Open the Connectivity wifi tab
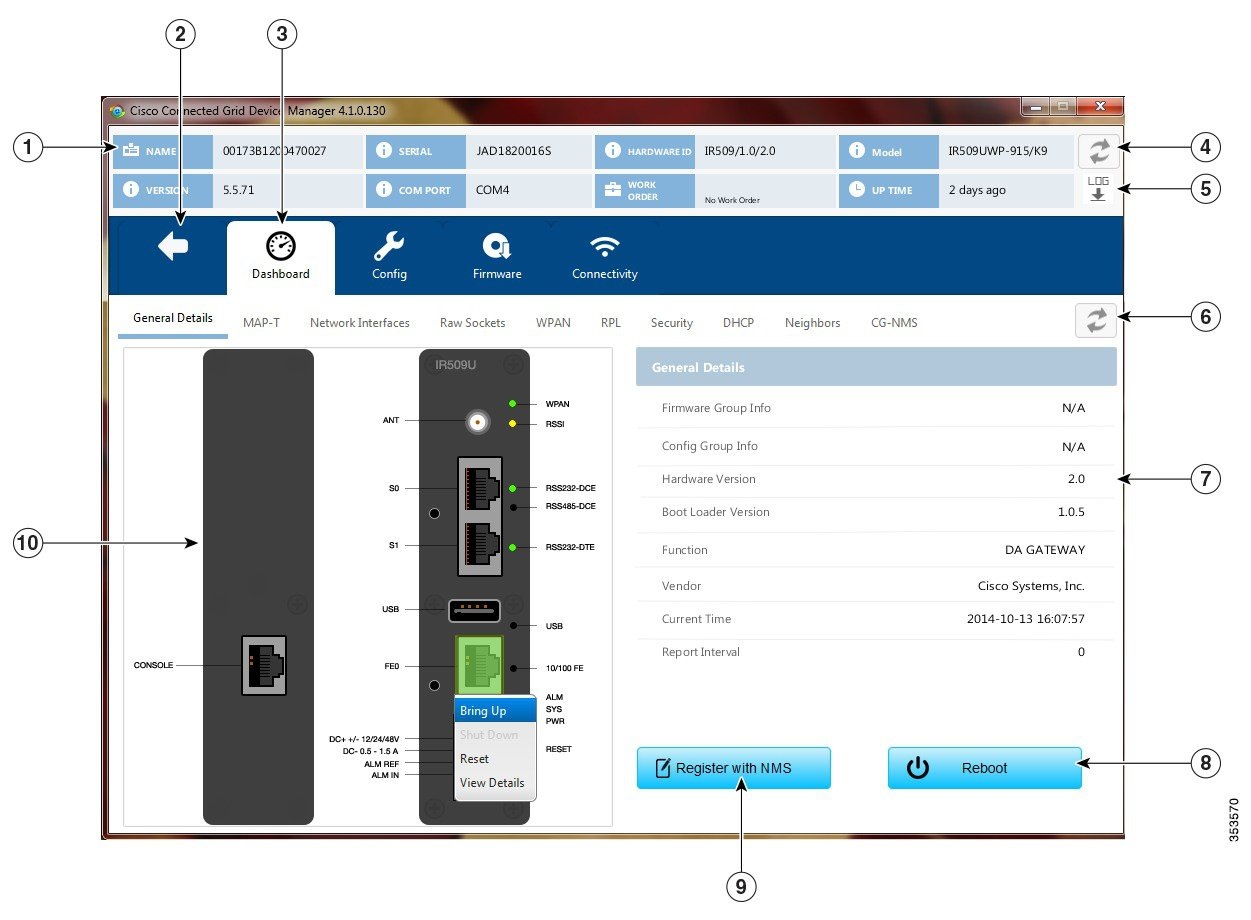Screen dimensions: 1251x920 click(604, 258)
